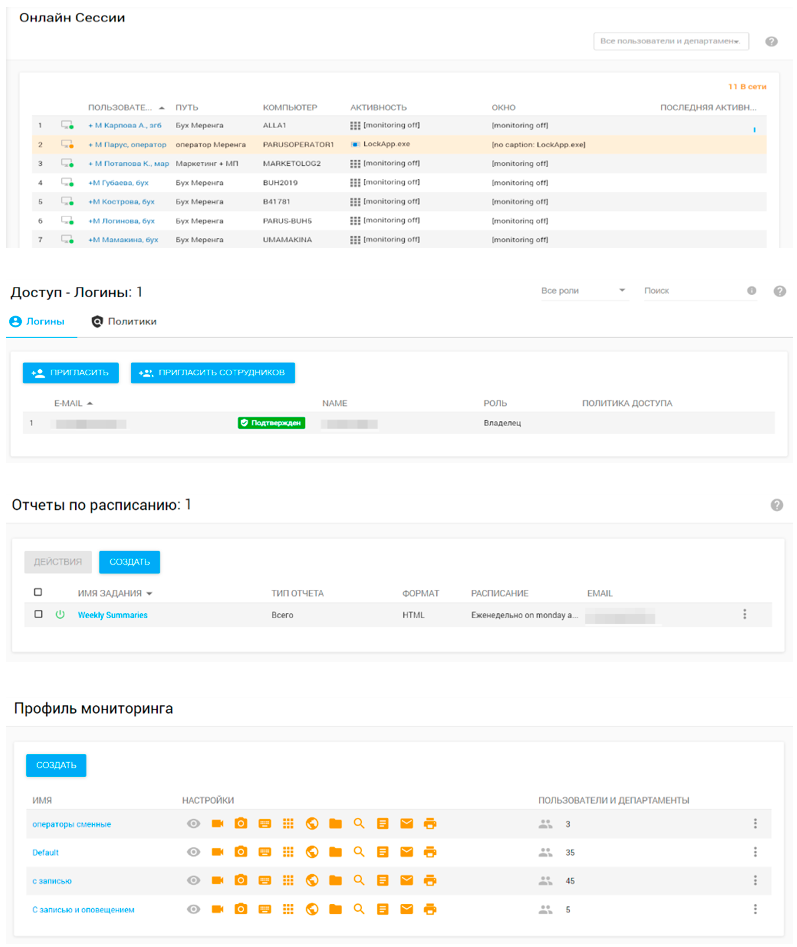Click users group icon in Default row

(545, 852)
